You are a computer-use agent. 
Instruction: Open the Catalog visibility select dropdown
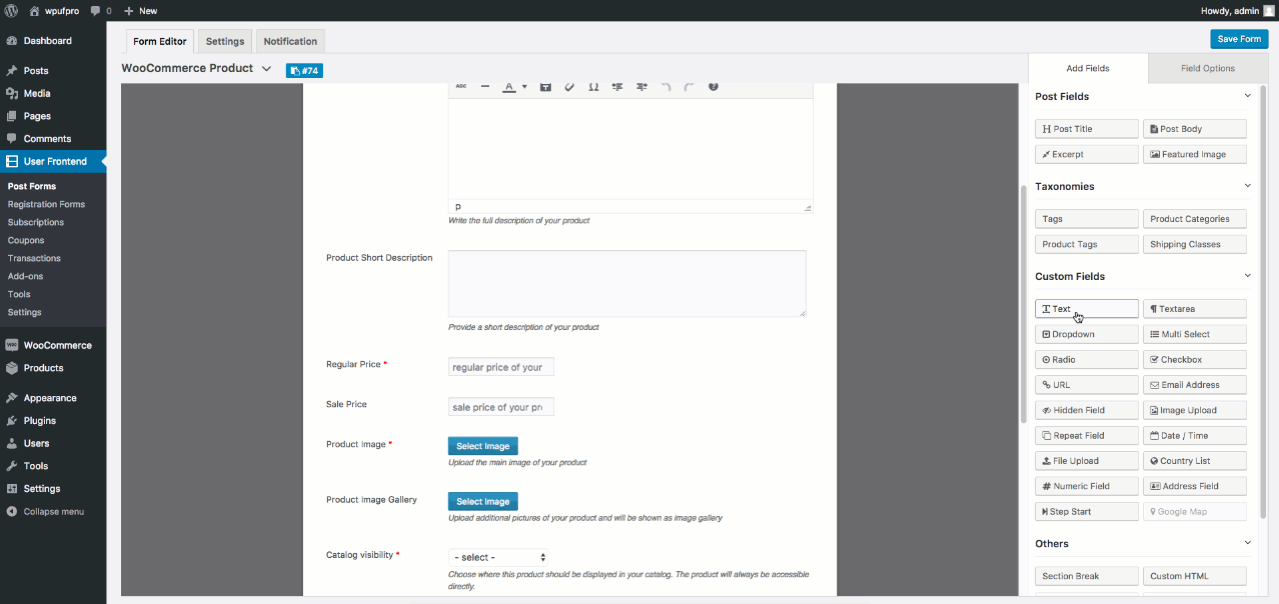498,557
